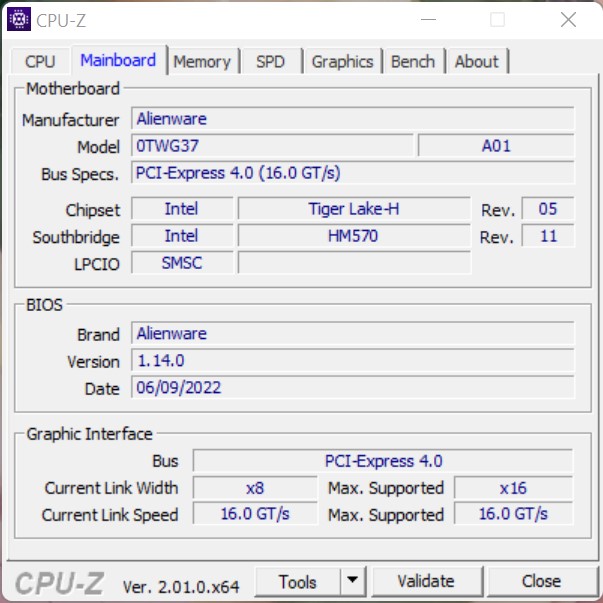Select the Mainboard tab
Screen dimensions: 603x603
pos(118,60)
